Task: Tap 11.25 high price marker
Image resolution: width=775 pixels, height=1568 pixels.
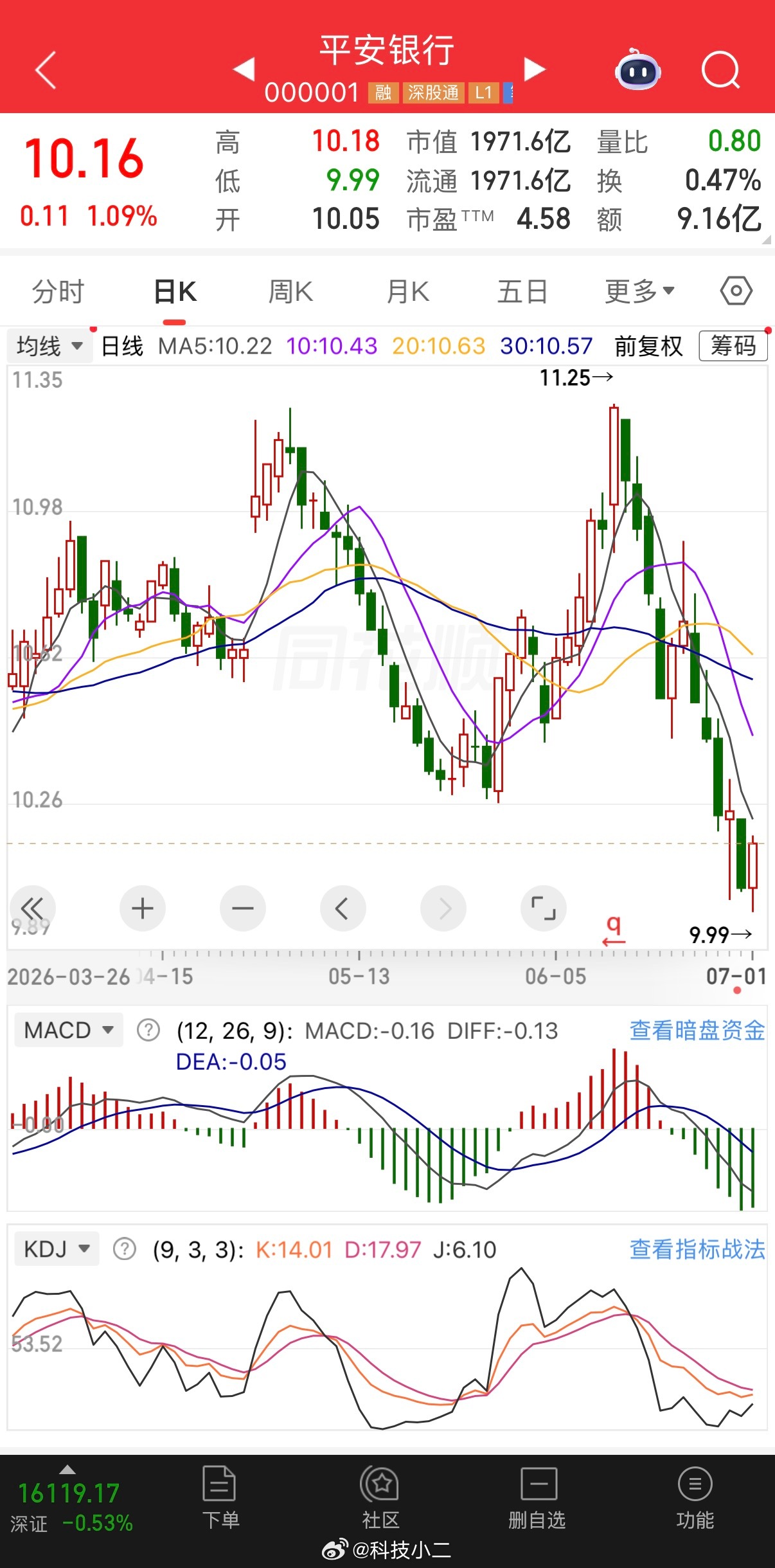Action: click(576, 377)
